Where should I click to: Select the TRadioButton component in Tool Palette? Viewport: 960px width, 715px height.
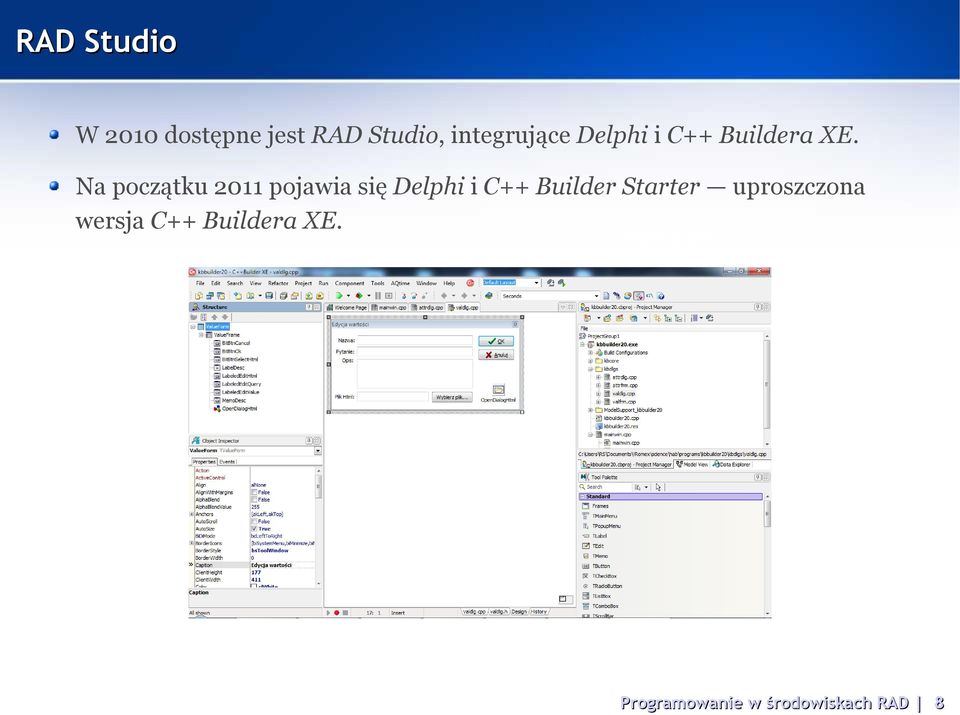601,586
